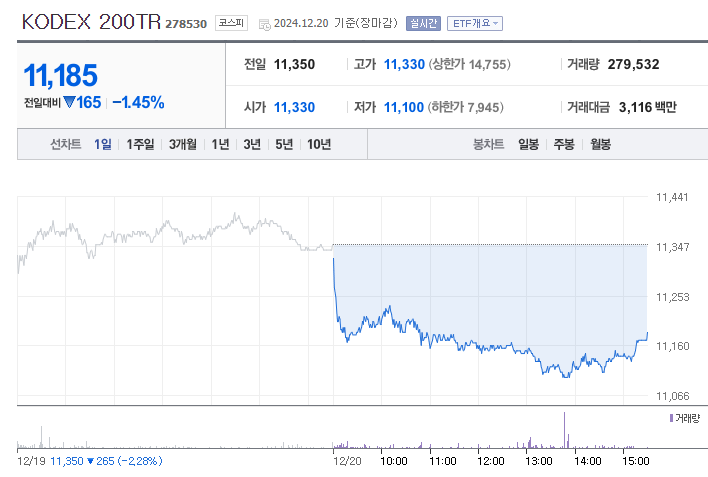Click the 코스피 market label
The image size is (708, 477).
231,23
